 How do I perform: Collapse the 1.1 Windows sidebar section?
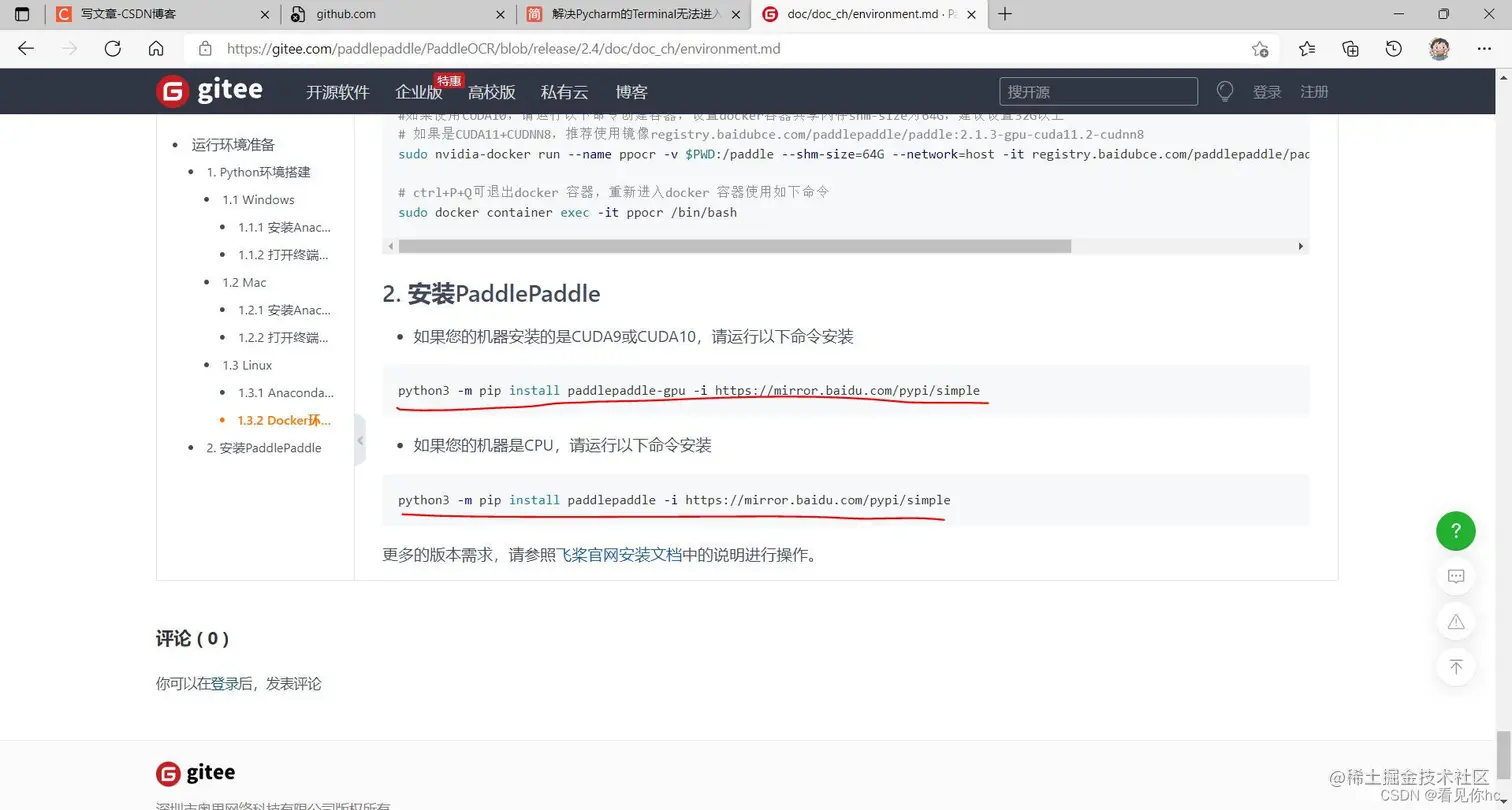tap(258, 199)
